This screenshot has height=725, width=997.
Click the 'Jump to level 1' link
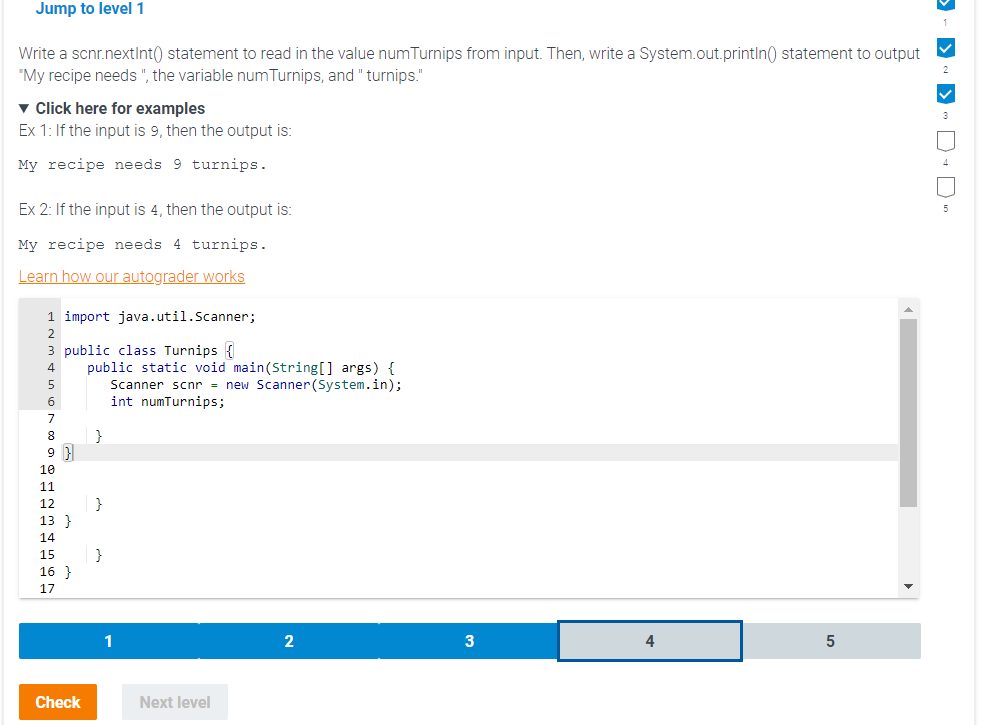[90, 8]
